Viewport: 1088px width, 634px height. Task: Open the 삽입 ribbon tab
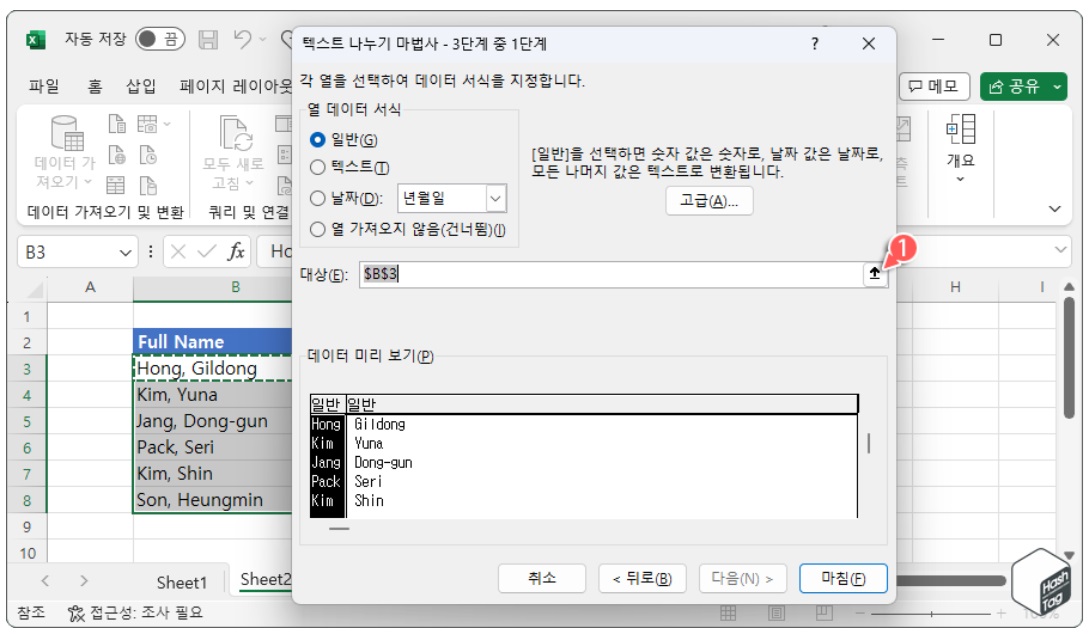tap(141, 86)
